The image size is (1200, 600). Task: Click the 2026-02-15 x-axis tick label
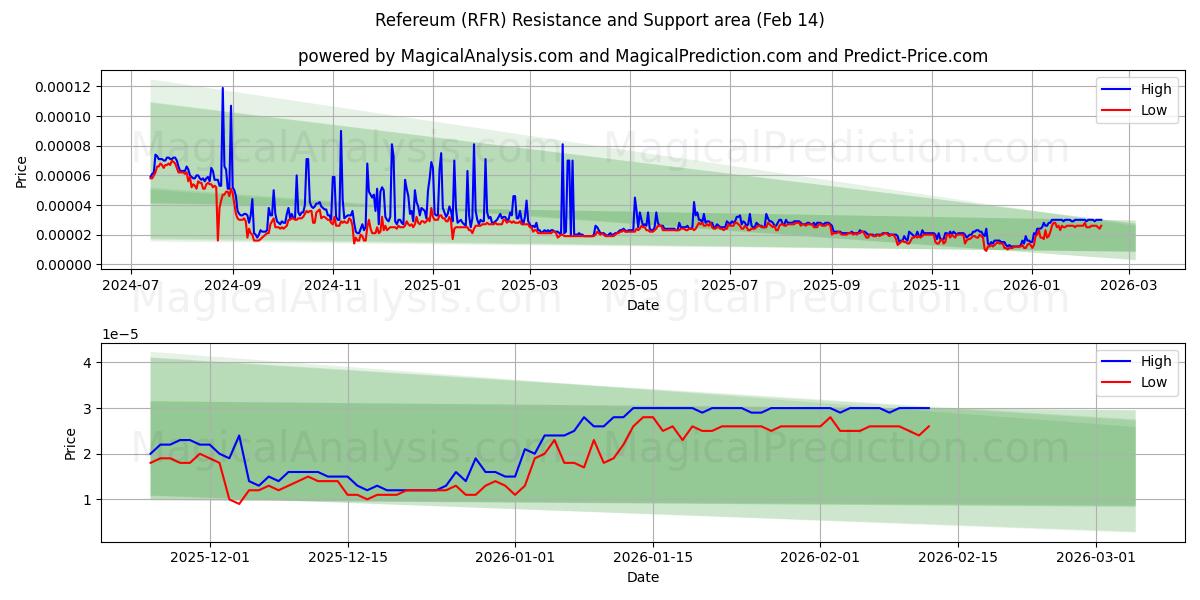tap(959, 557)
